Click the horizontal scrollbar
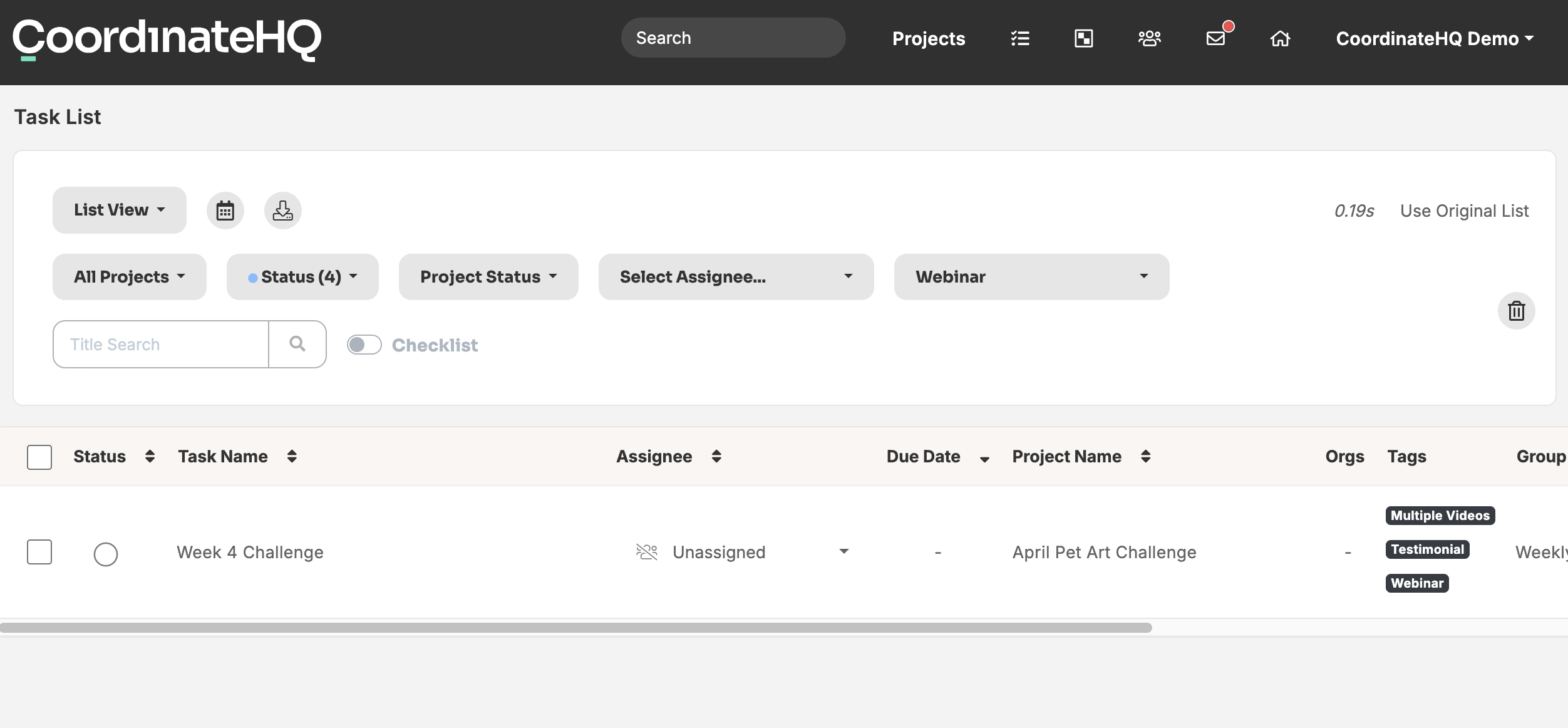Screen dimensions: 1568x728 pyautogui.click(x=576, y=628)
